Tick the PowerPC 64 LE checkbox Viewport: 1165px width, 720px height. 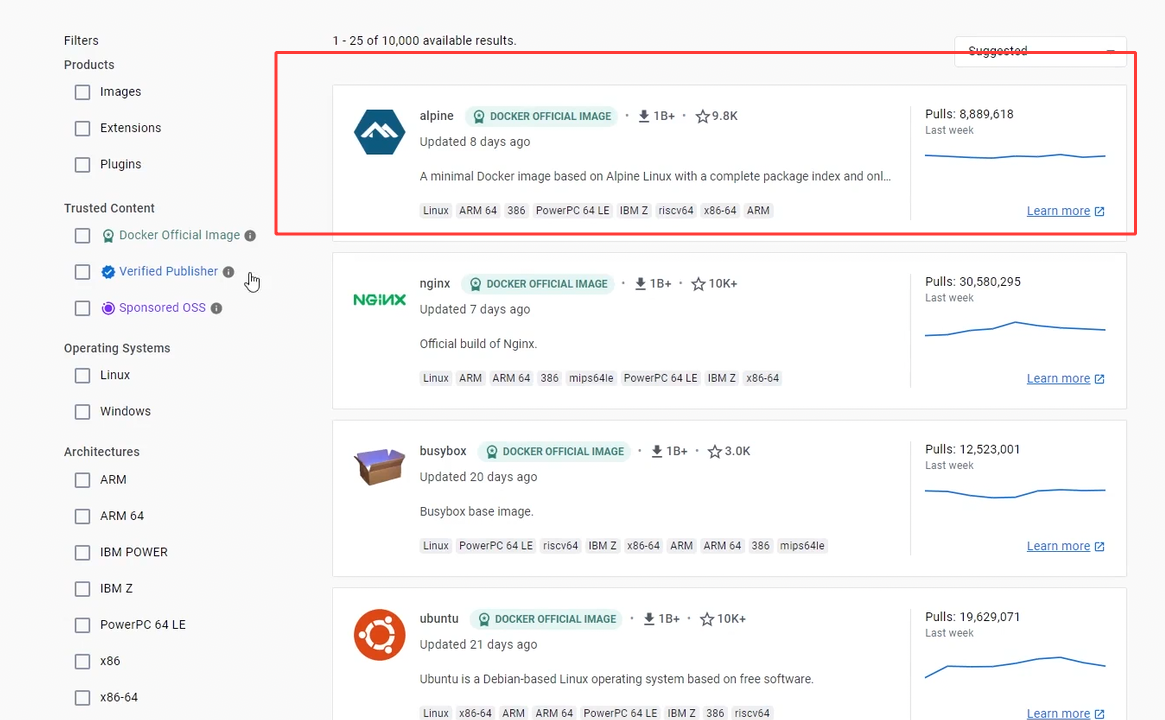tap(82, 626)
